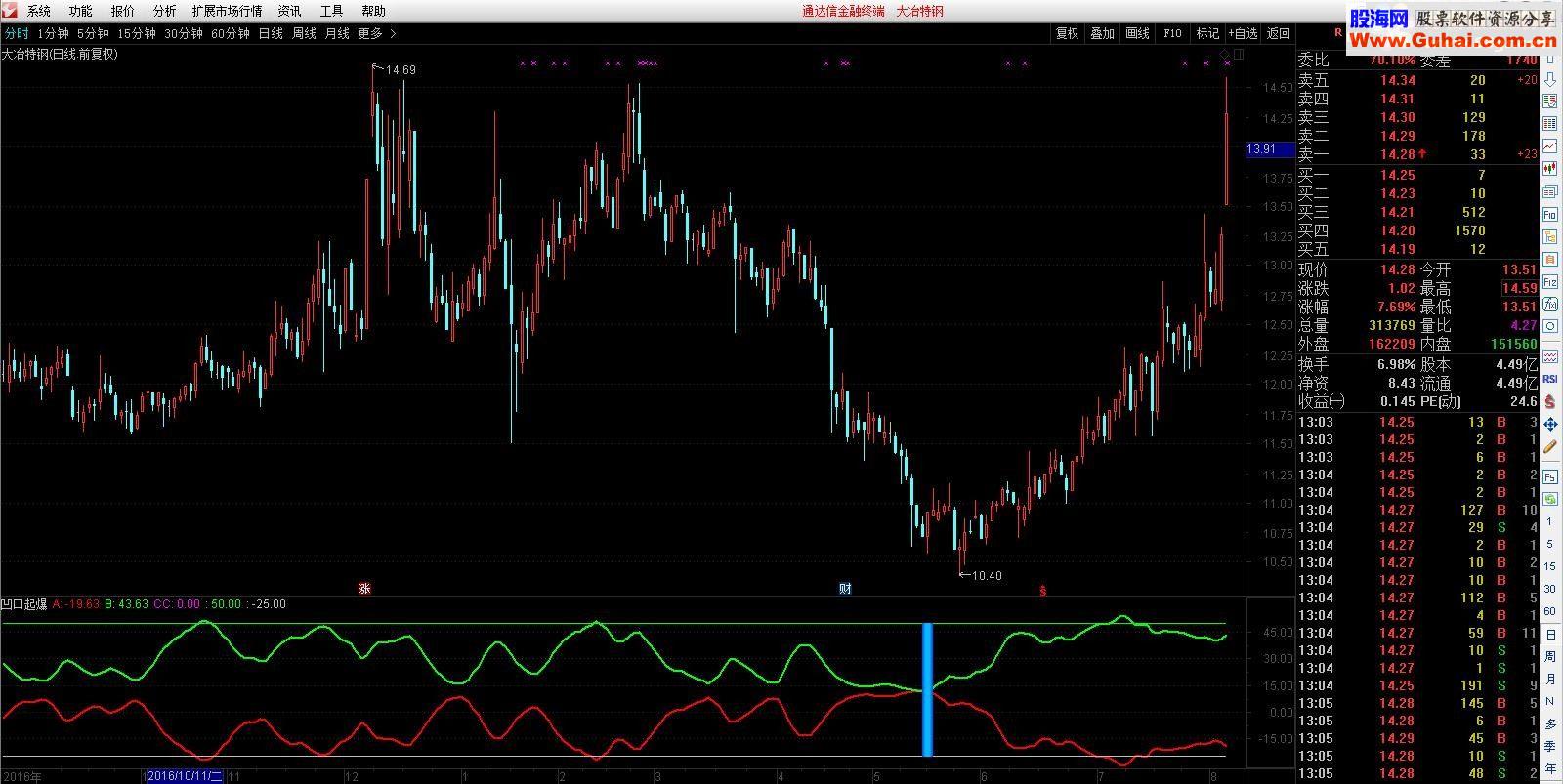Click the orange hierarchy icon in sidebar
Image resolution: width=1563 pixels, height=784 pixels.
(x=1550, y=236)
